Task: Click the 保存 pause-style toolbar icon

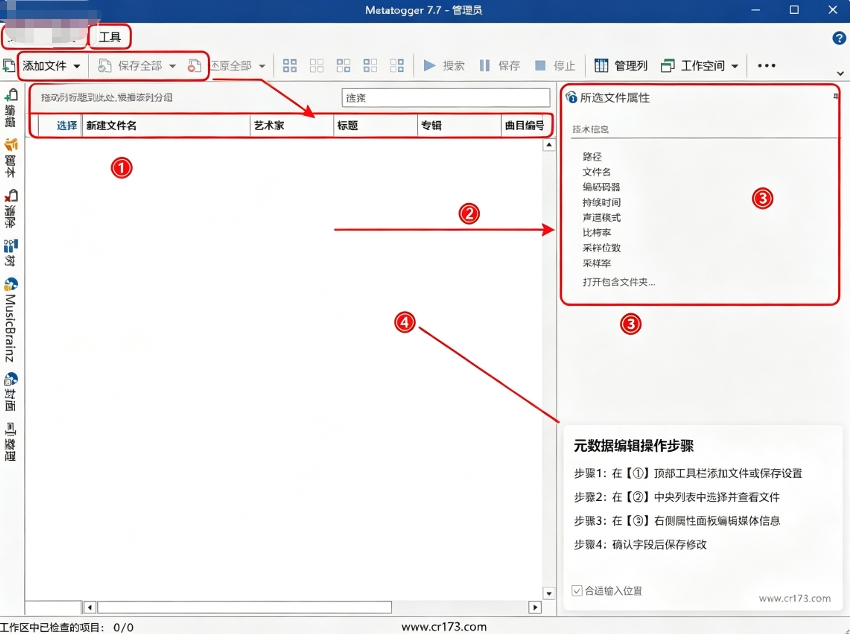Action: tap(485, 66)
